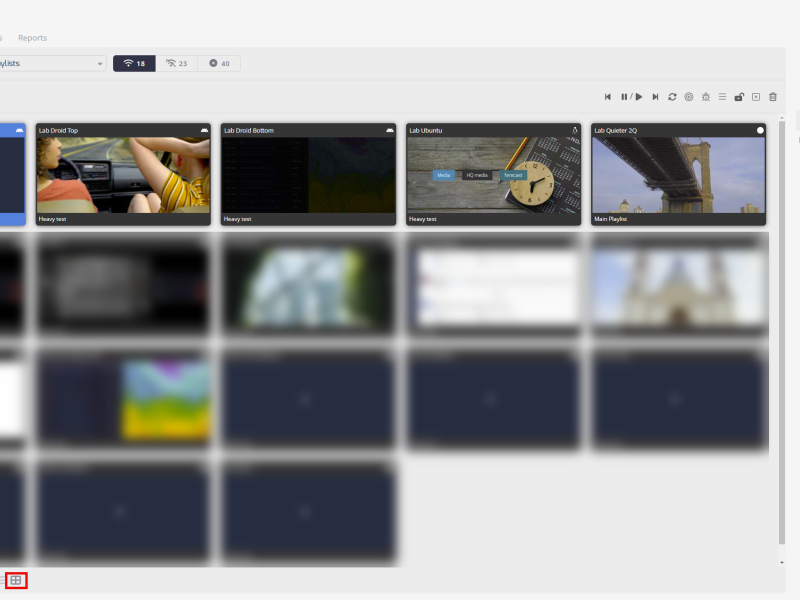Click the concentric-circles target icon
Screen dimensions: 800x600
[x=689, y=97]
